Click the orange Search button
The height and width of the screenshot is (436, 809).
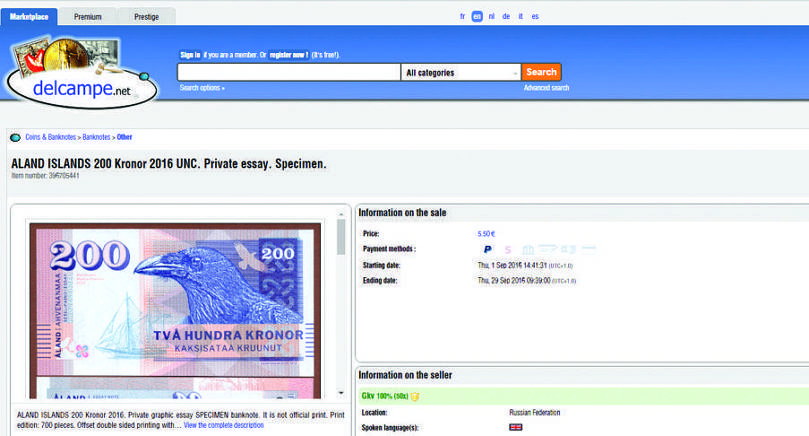[541, 72]
